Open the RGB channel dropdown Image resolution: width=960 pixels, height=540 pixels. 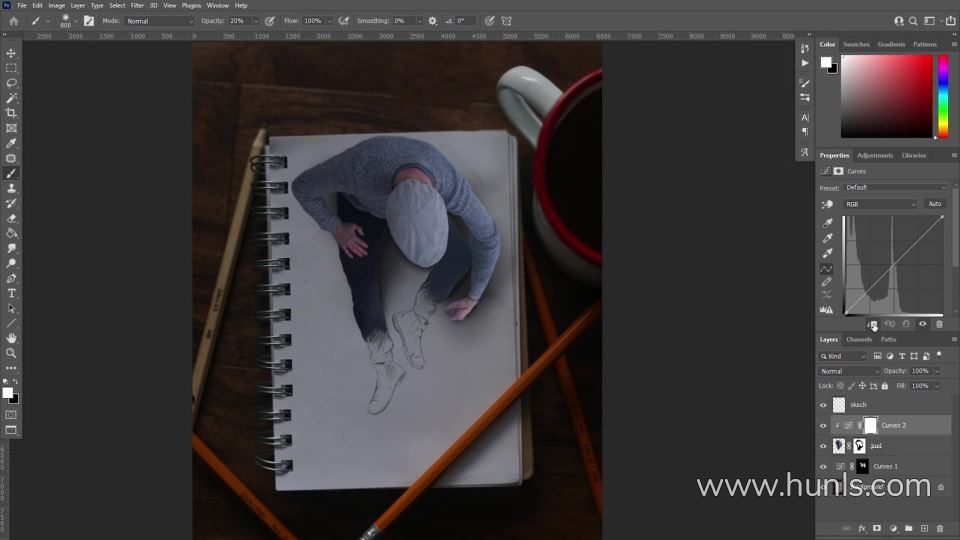click(x=880, y=204)
